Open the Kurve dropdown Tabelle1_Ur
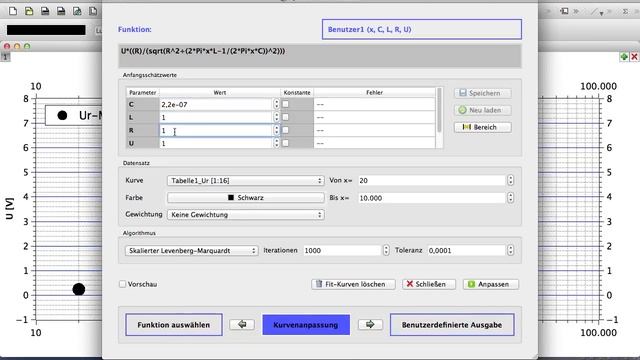Image resolution: width=640 pixels, height=360 pixels. pos(246,180)
